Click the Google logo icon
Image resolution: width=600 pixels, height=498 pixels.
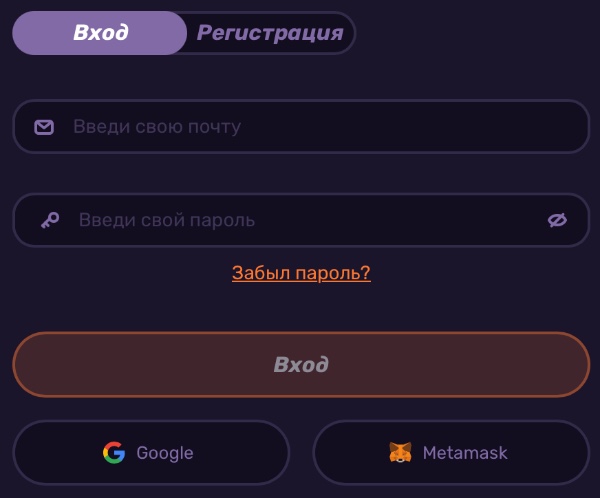(x=114, y=453)
